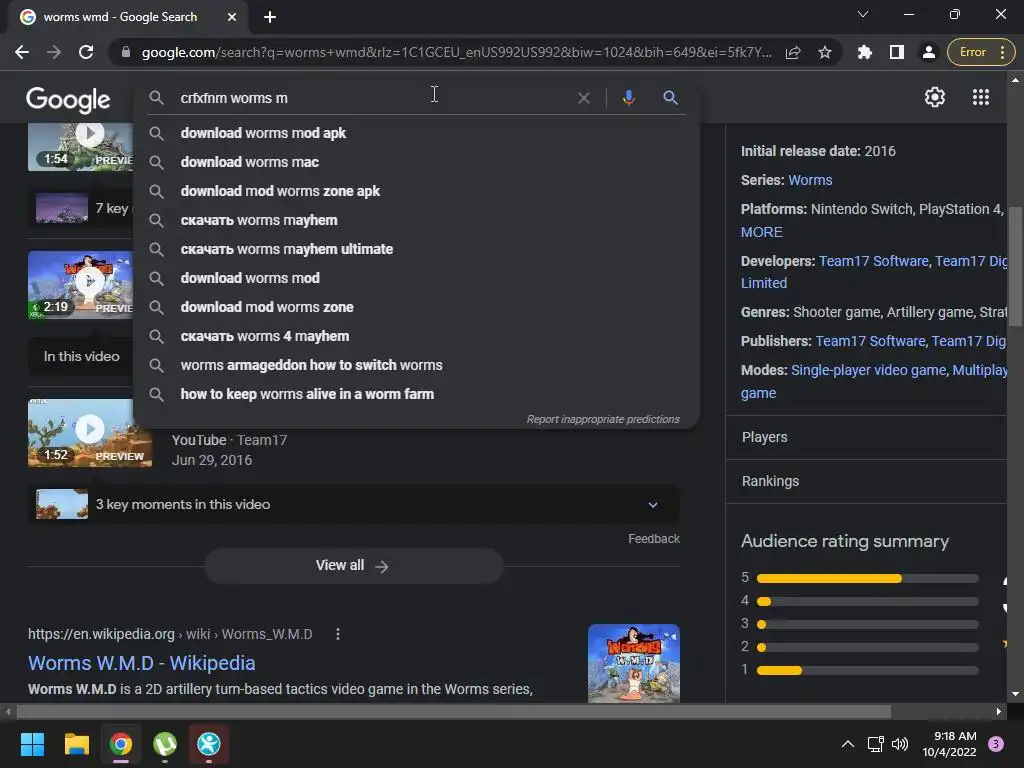1024x768 pixels.
Task: Click MORE under Platforms
Action: coord(761,232)
